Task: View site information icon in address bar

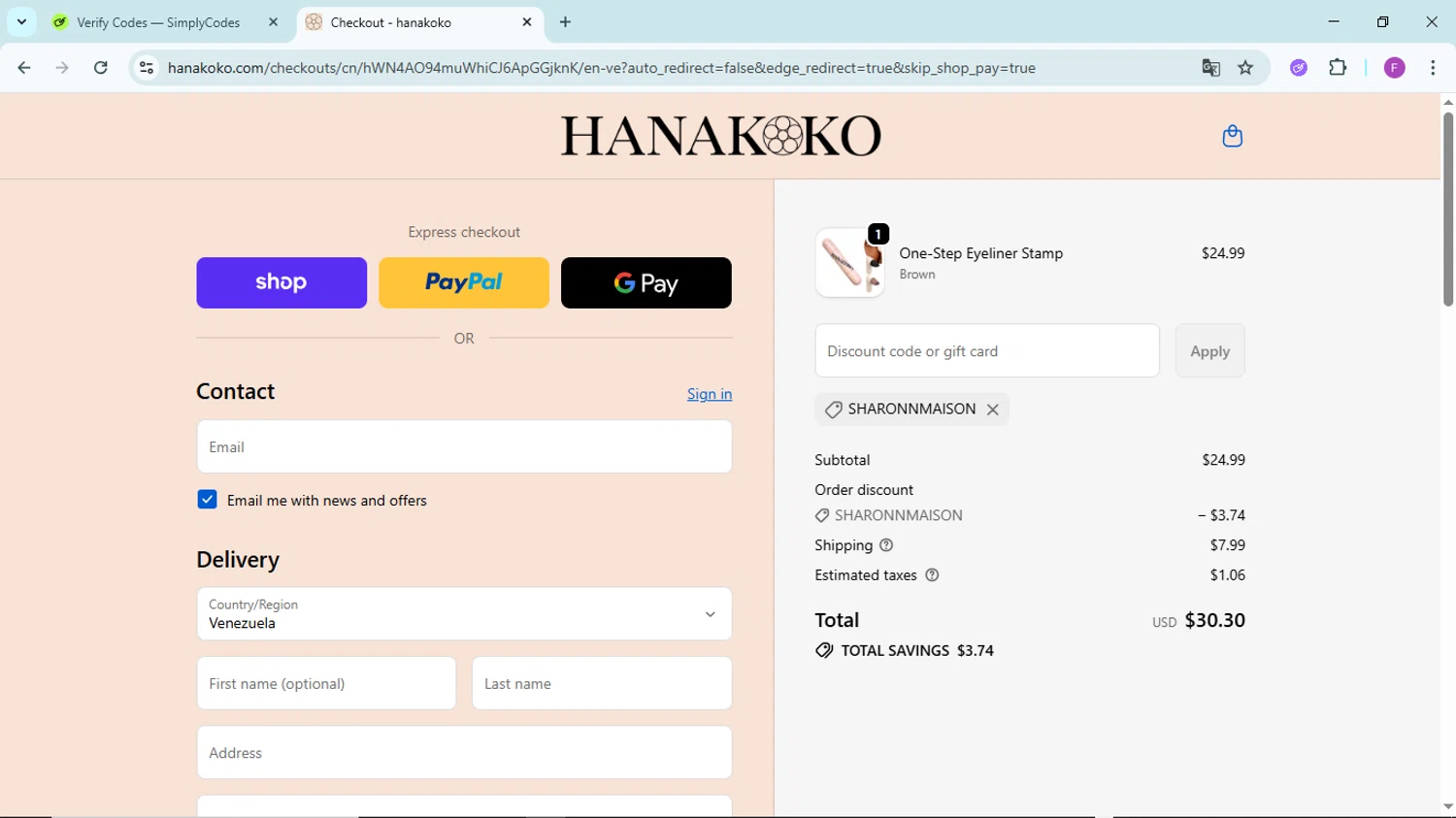Action: pyautogui.click(x=147, y=68)
